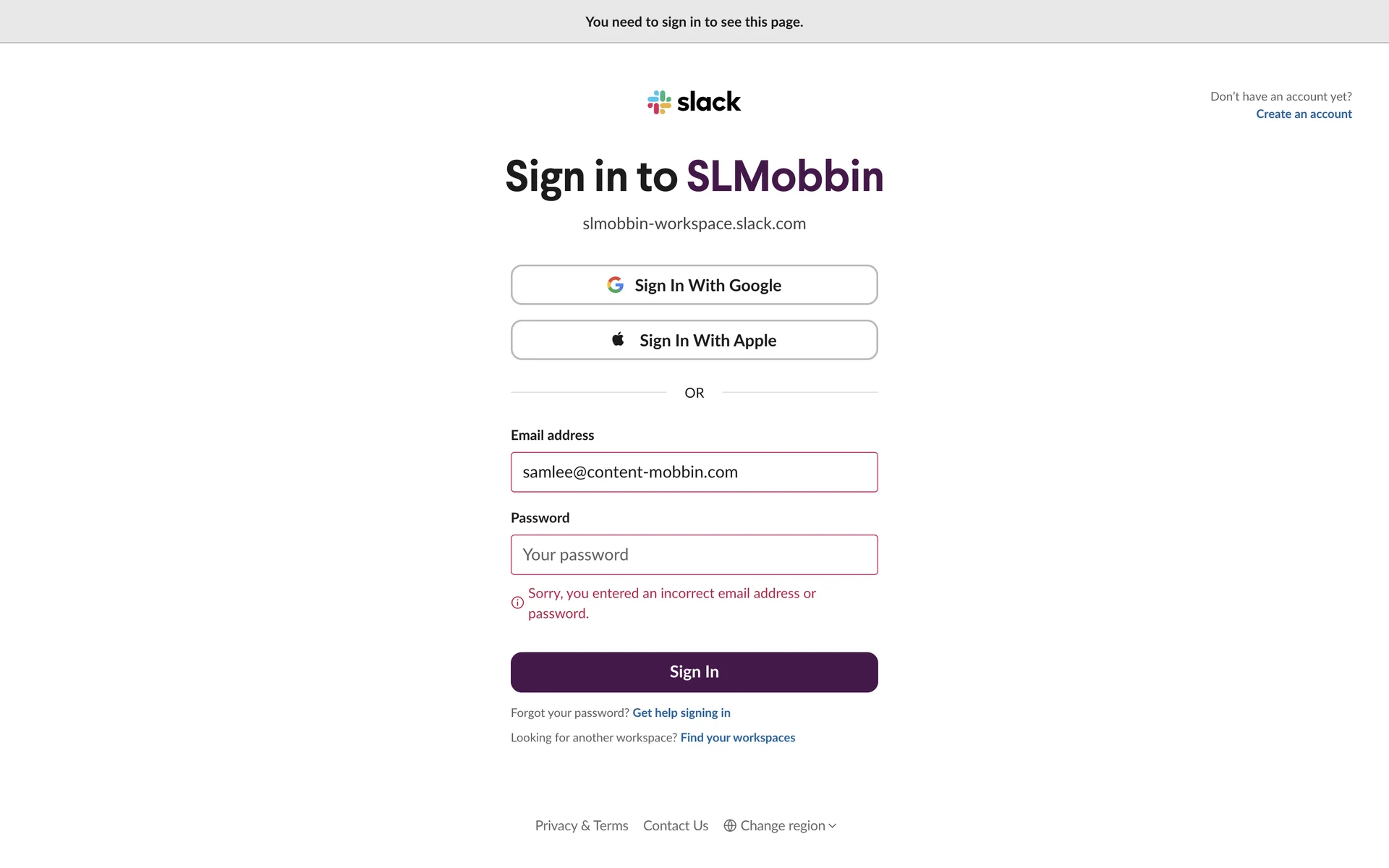
Task: Click the Create an account link
Action: coord(1304,114)
